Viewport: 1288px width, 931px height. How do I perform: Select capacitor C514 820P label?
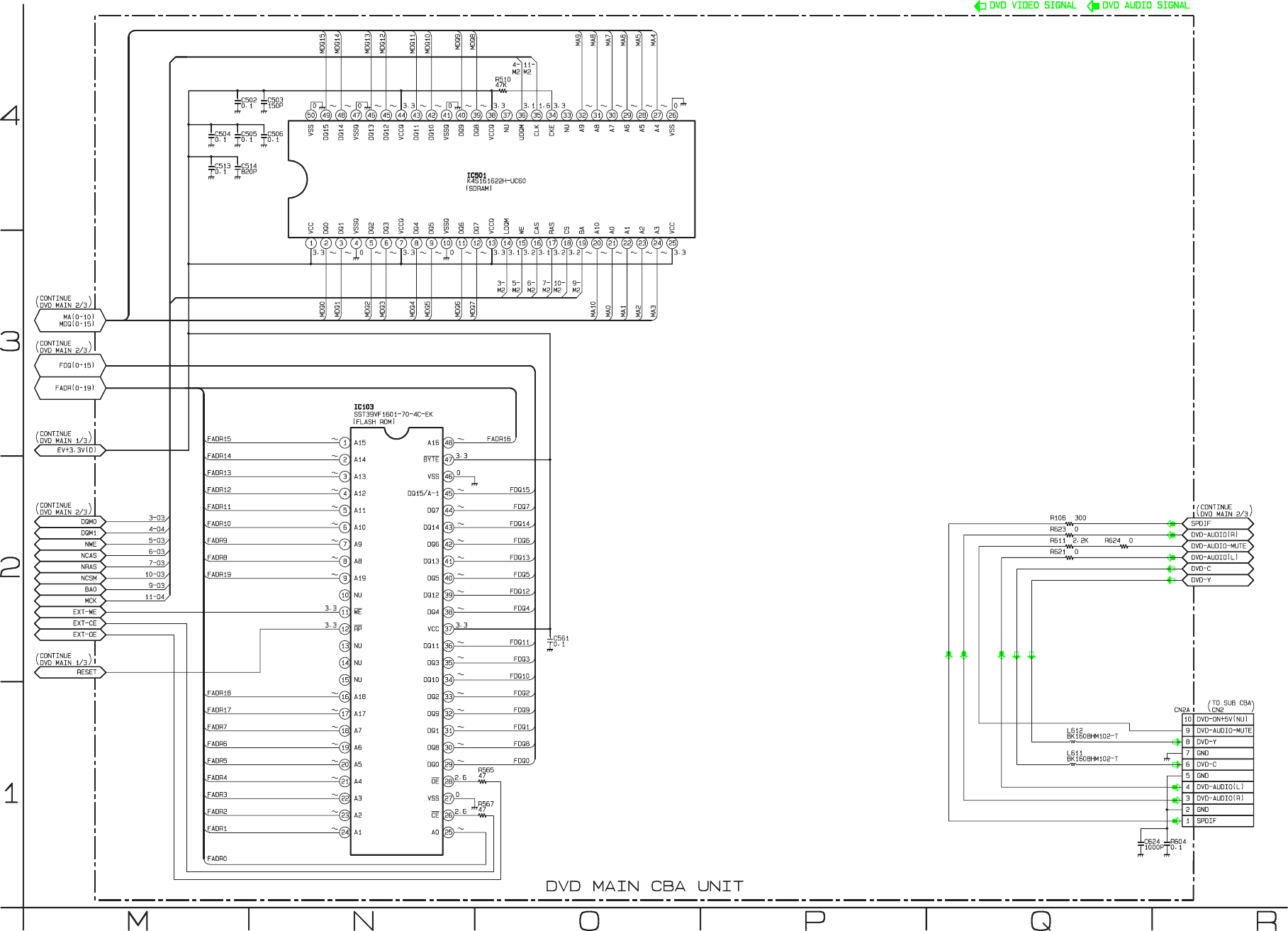(249, 169)
